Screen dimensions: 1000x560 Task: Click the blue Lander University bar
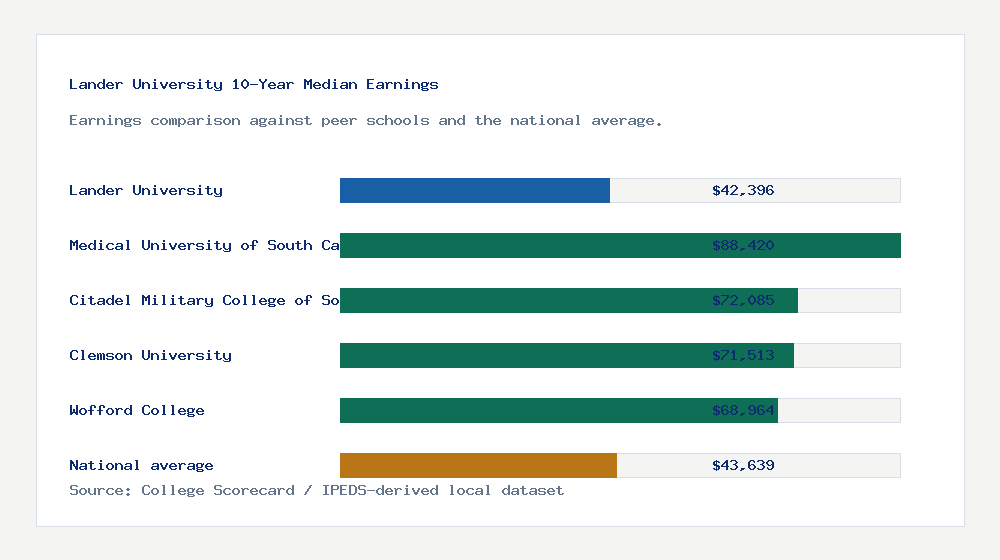pos(474,190)
